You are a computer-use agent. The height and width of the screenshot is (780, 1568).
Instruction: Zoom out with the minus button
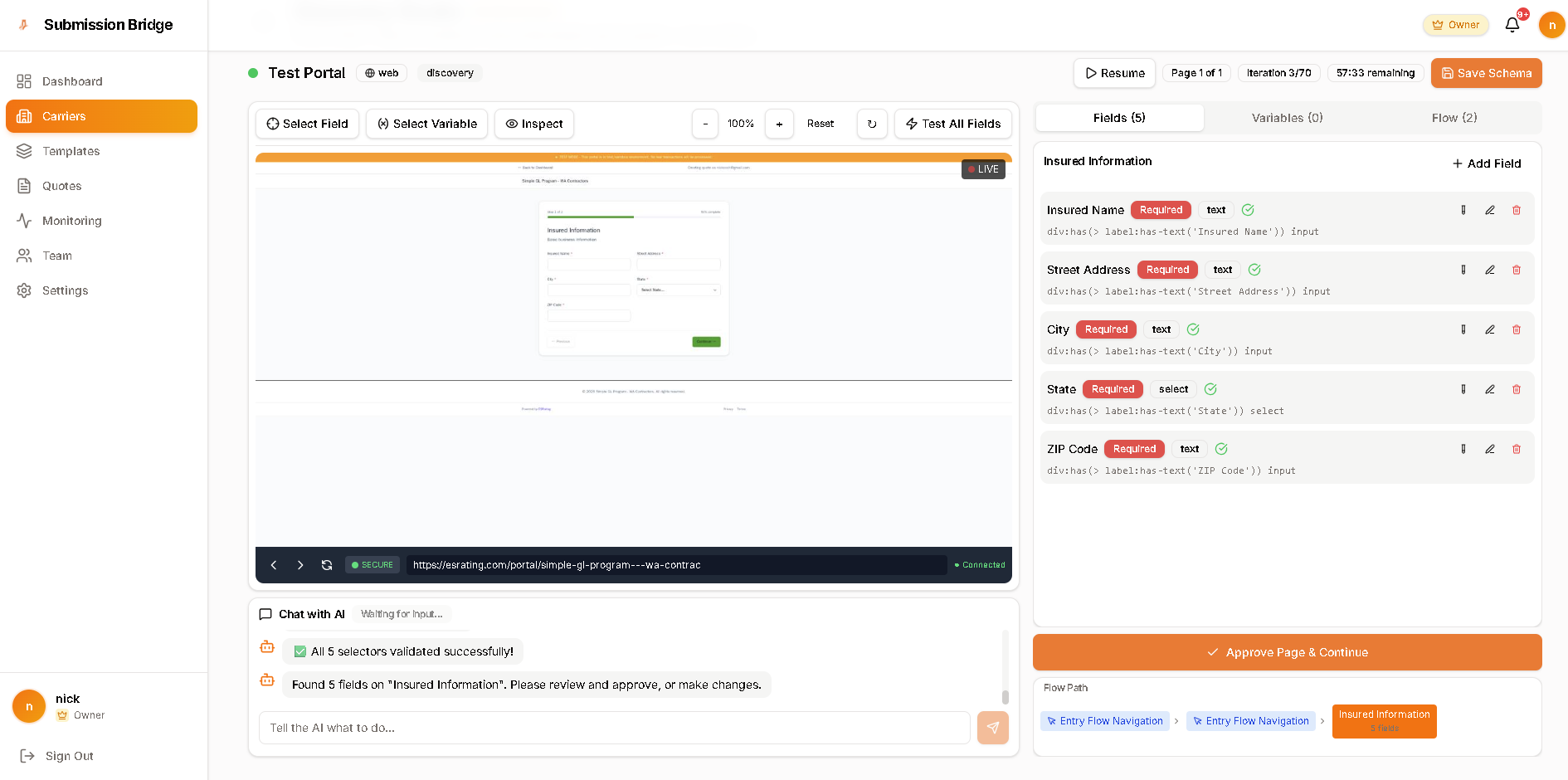coord(705,124)
